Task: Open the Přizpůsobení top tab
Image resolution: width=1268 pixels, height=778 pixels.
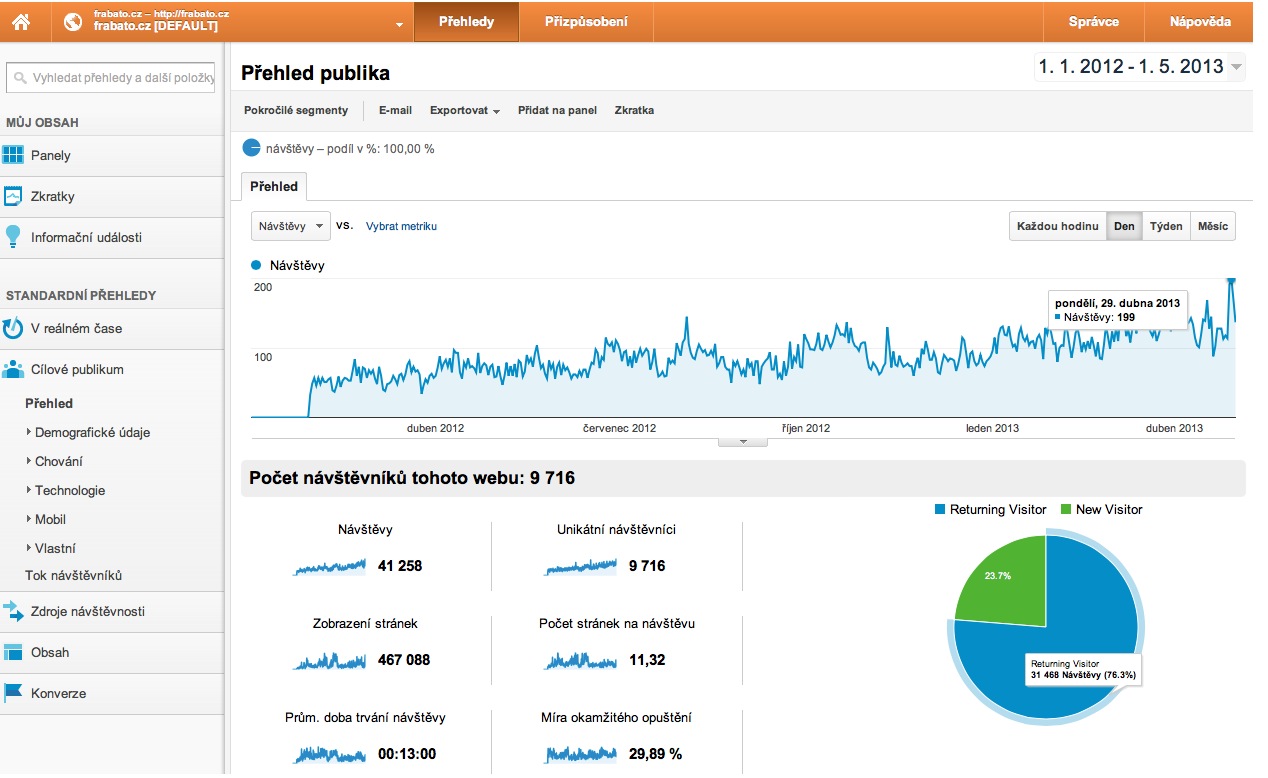Action: click(586, 21)
